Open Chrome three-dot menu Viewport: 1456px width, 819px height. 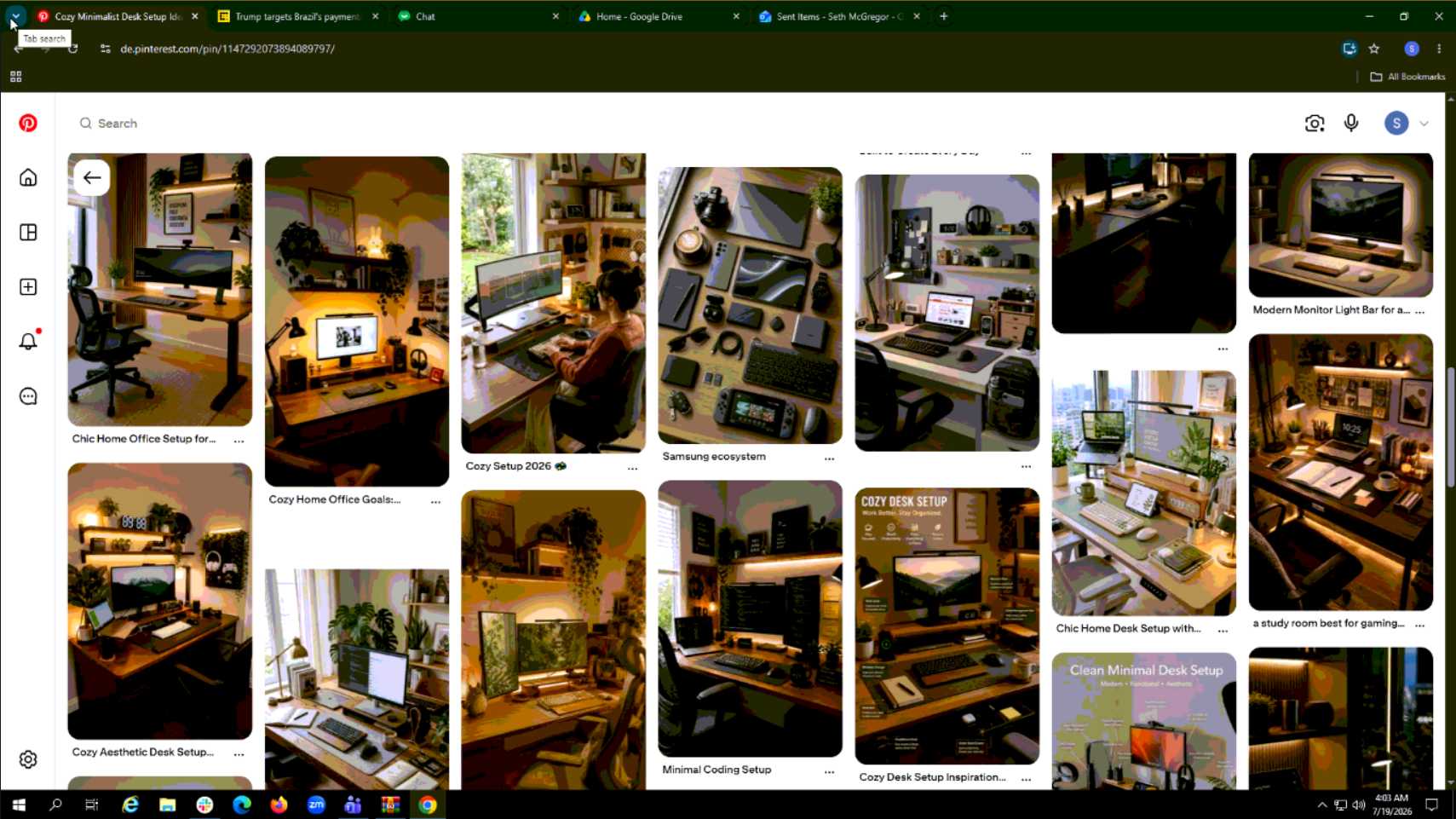[x=1439, y=49]
